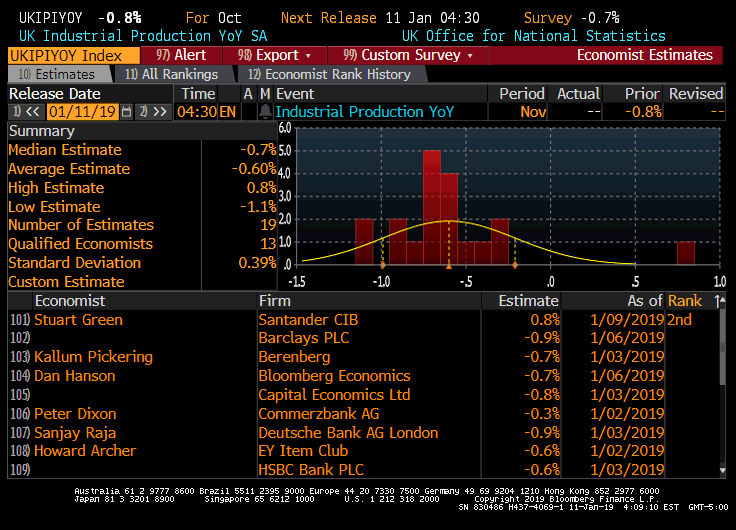
Task: Click the Berenberg firm name
Action: pyautogui.click(x=294, y=357)
